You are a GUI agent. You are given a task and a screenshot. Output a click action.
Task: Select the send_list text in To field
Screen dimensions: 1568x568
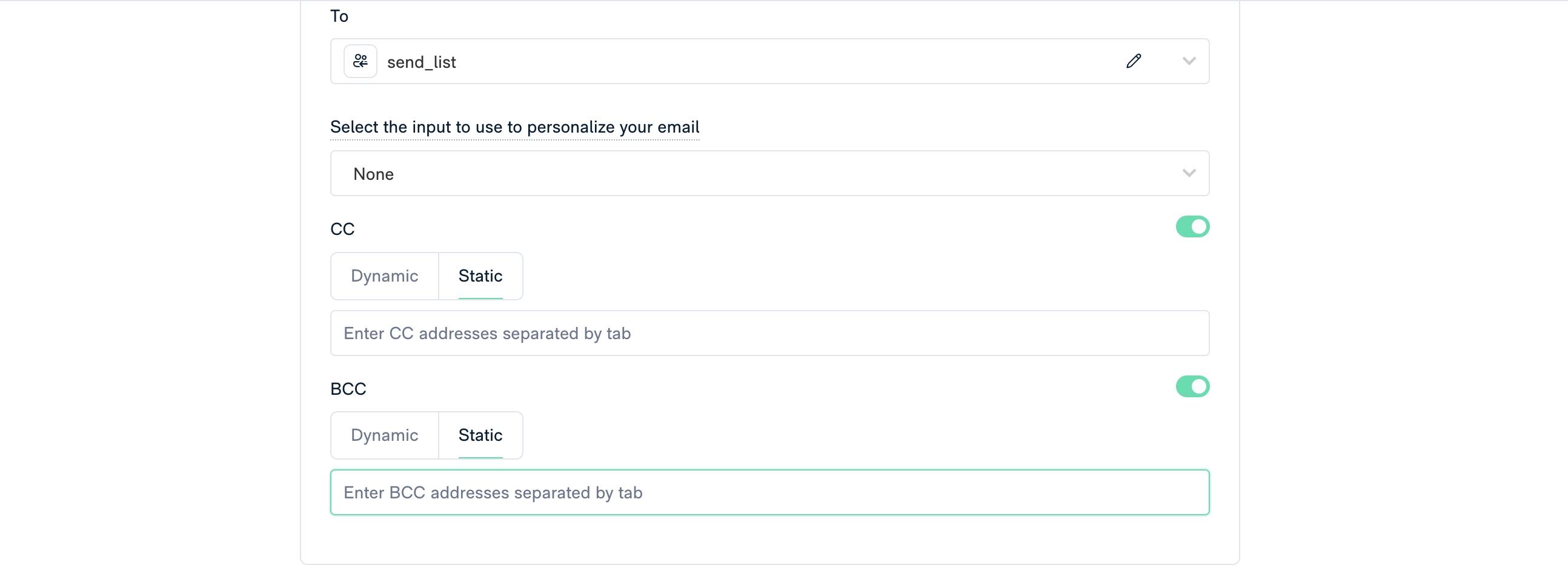click(421, 62)
